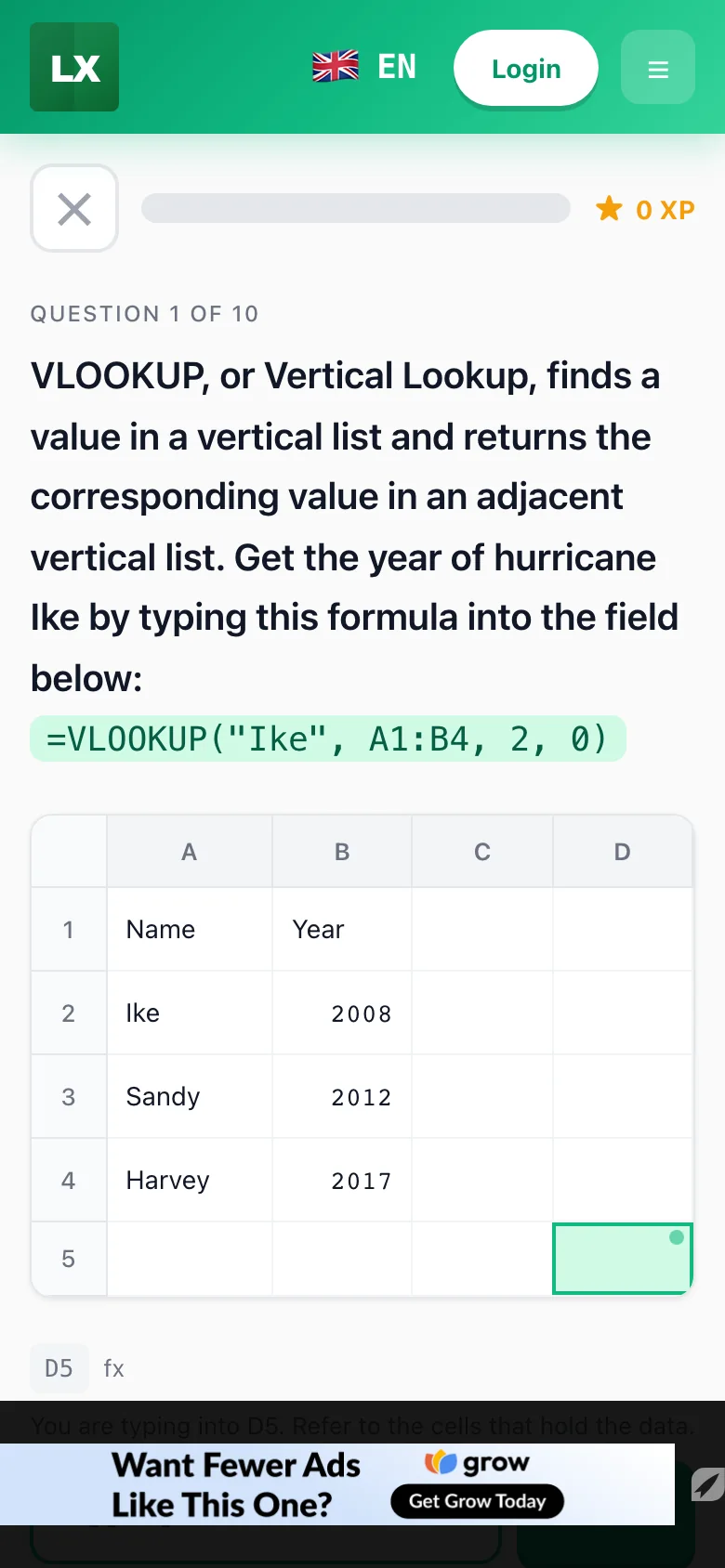The height and width of the screenshot is (1568, 725).
Task: Select column D header
Action: 623,852
